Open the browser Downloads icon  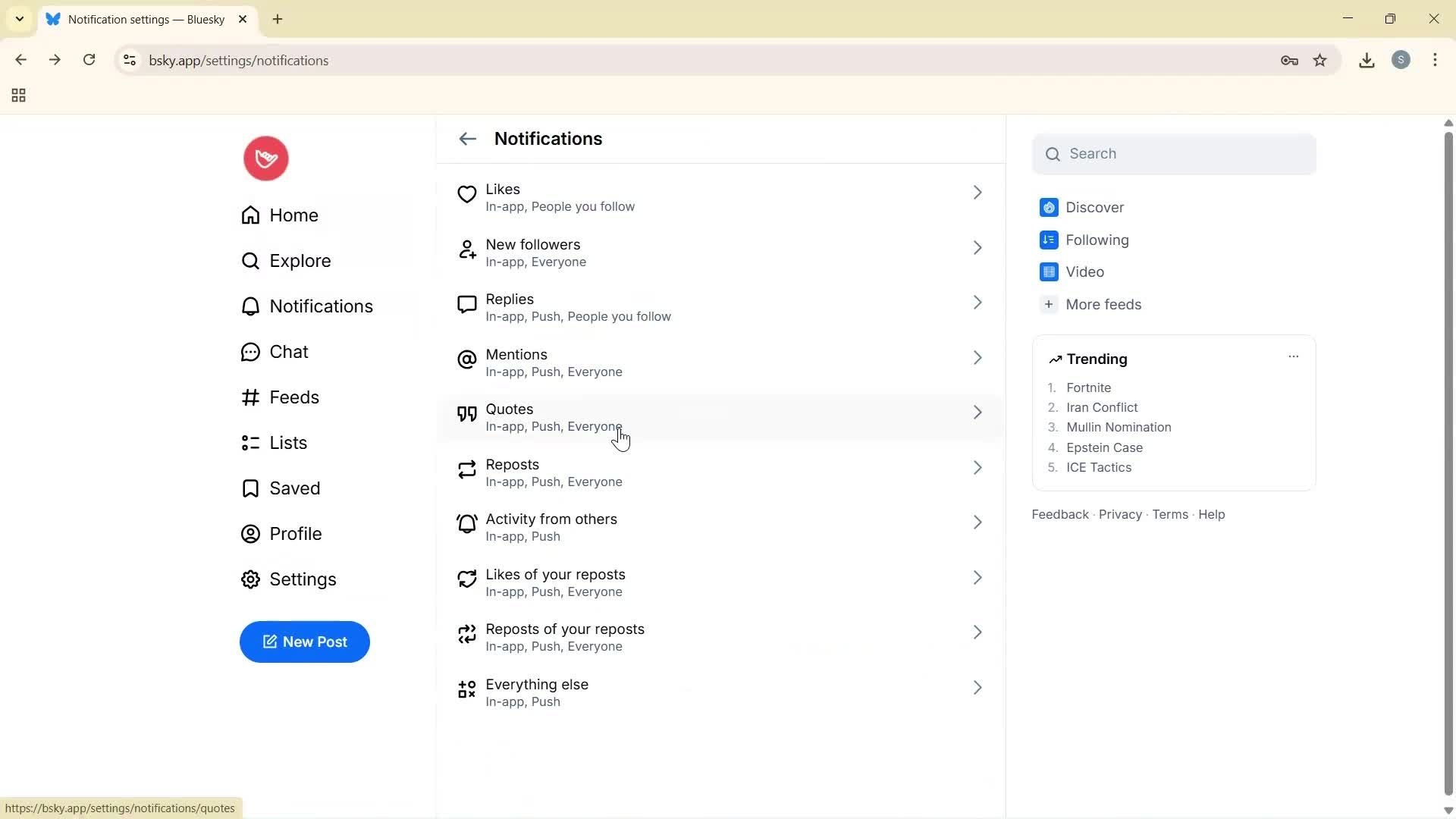[1367, 60]
